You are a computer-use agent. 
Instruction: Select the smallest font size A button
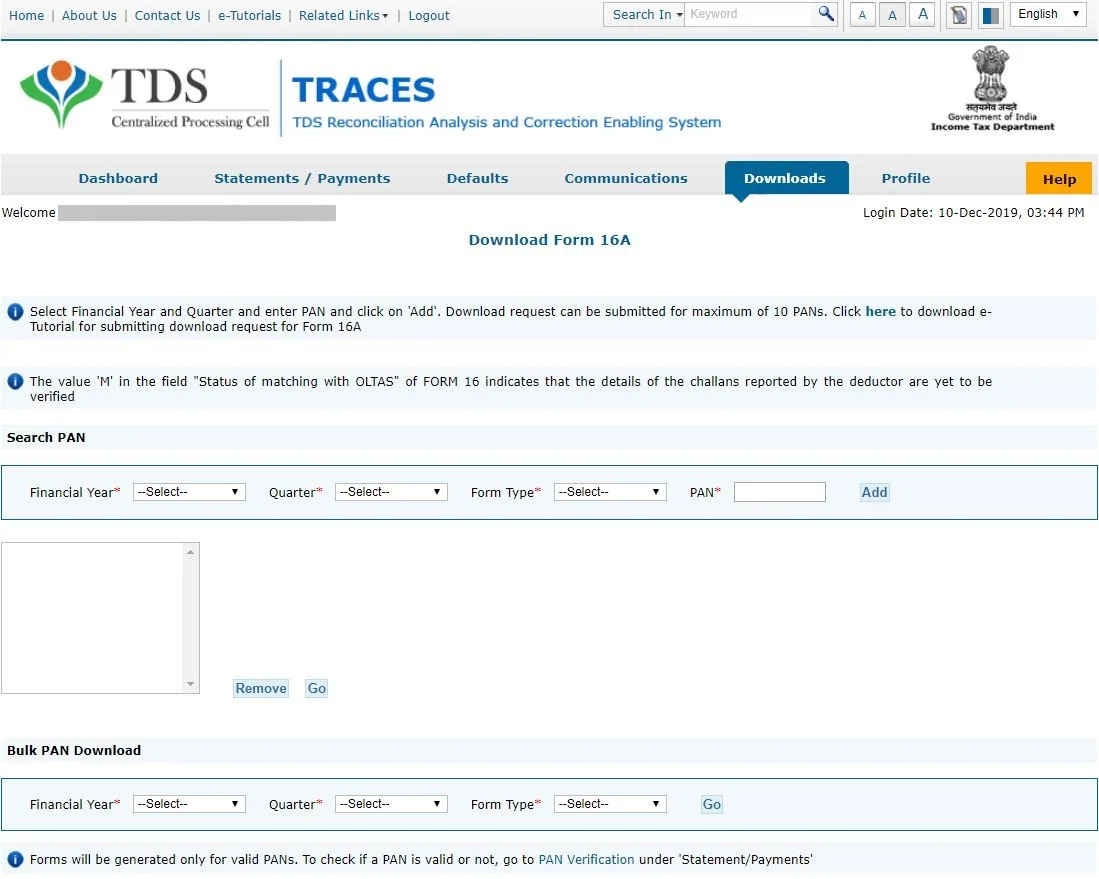[862, 15]
